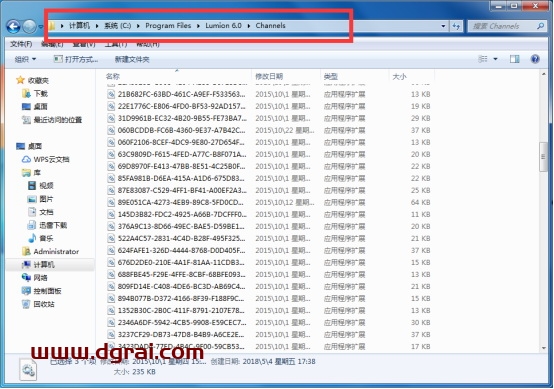Go back with the Back arrow button
The width and height of the screenshot is (554, 389).
(x=13, y=26)
